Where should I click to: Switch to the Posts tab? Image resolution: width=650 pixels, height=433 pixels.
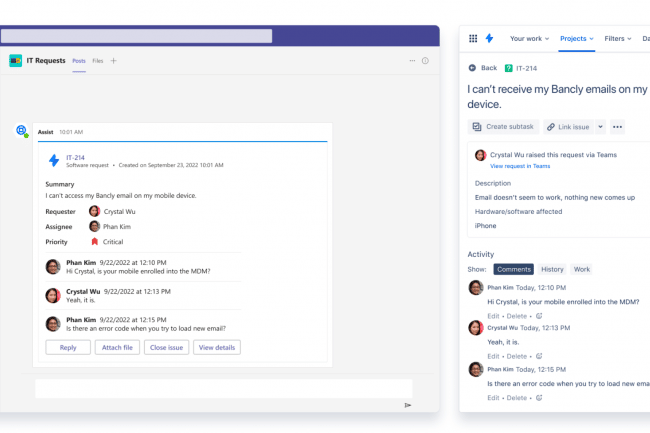pyautogui.click(x=79, y=61)
